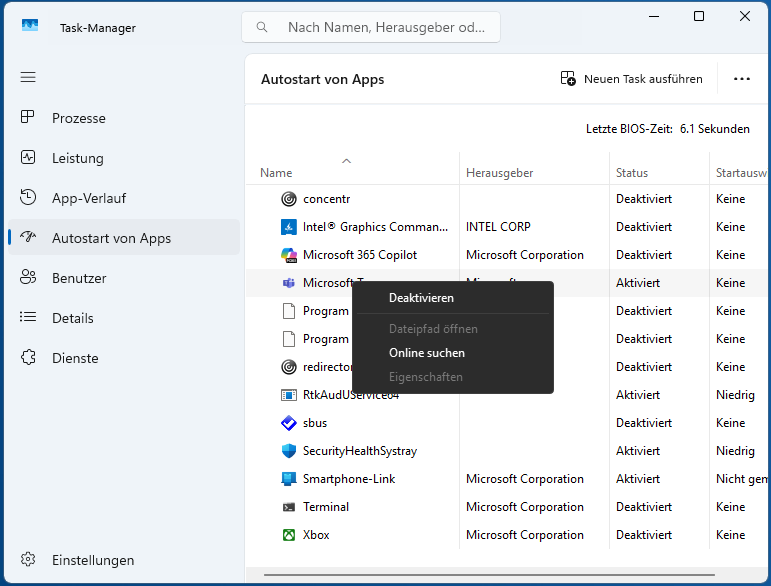Select the Xbox row name
771x586 pixels.
tap(316, 535)
